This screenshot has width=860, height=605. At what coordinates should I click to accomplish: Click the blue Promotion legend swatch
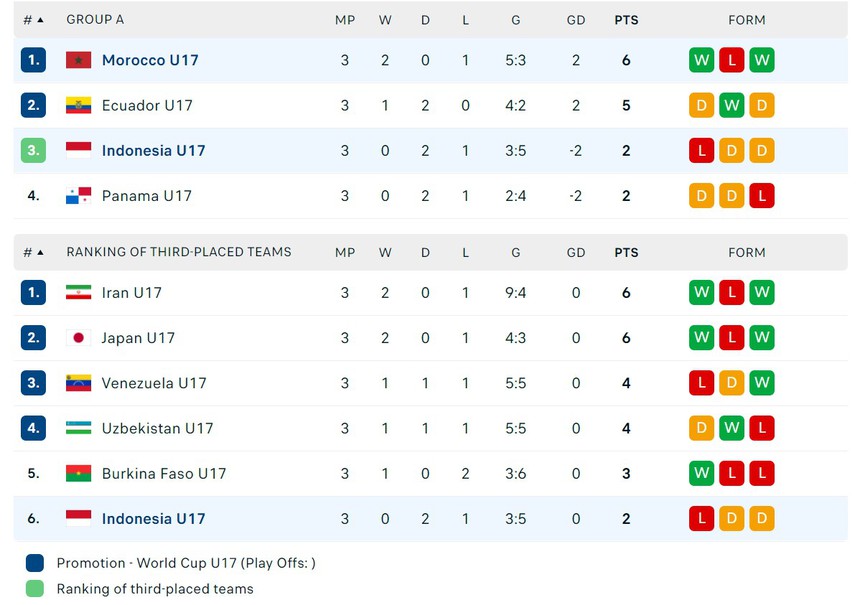point(33,563)
